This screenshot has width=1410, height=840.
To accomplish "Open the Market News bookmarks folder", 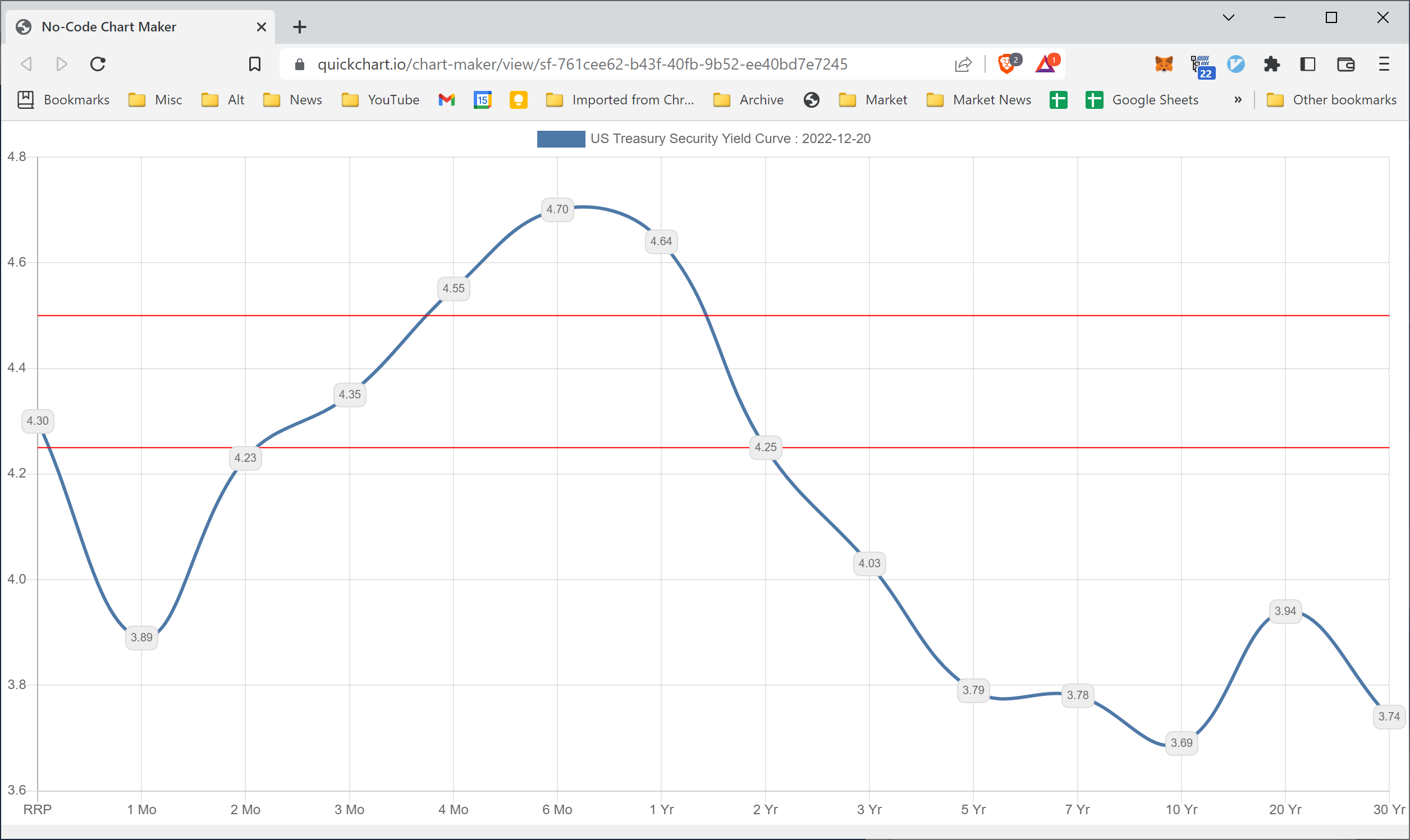I will [979, 100].
